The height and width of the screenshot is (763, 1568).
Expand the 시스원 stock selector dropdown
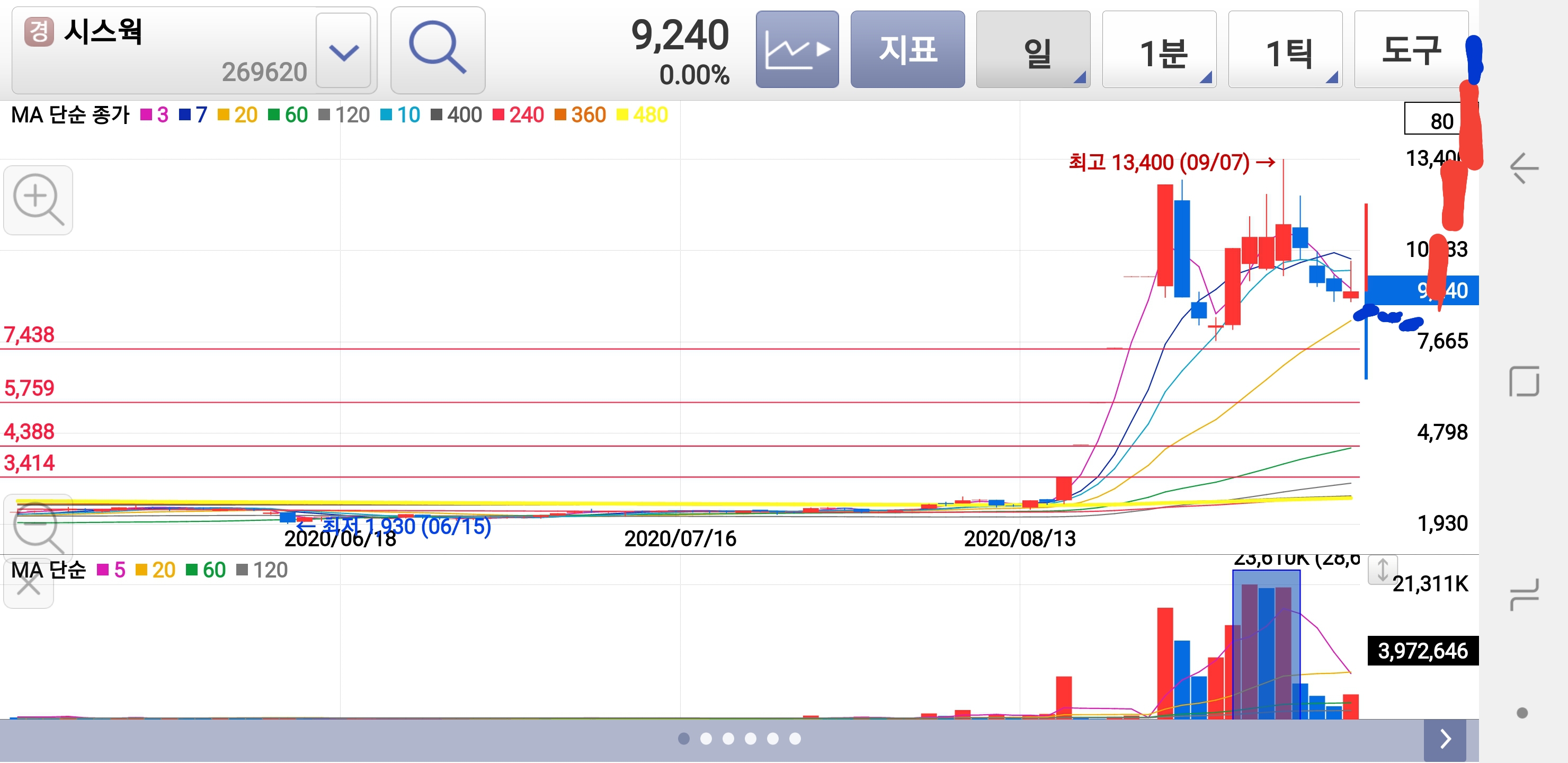[343, 51]
